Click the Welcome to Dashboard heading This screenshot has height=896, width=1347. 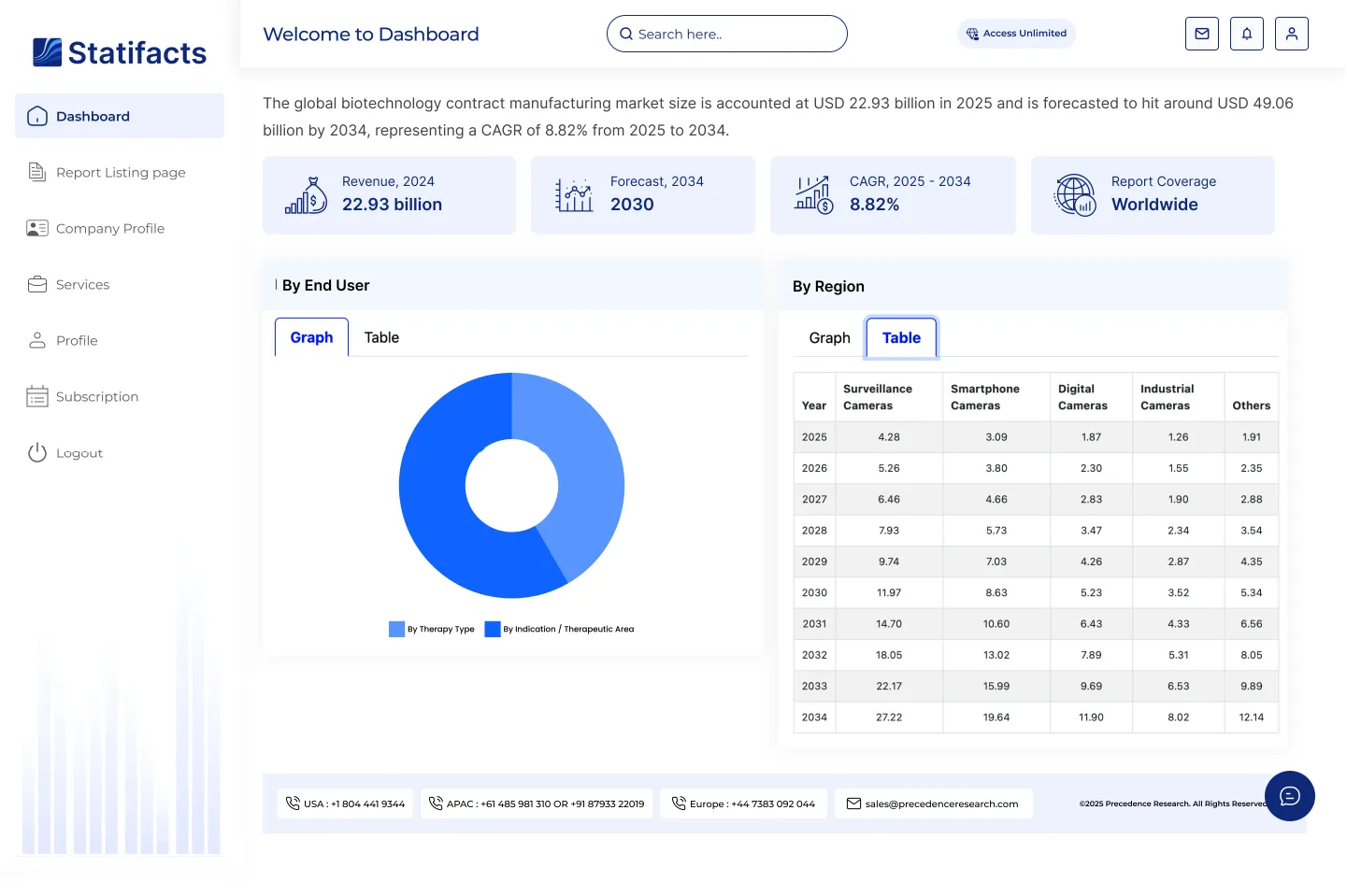[x=371, y=35]
